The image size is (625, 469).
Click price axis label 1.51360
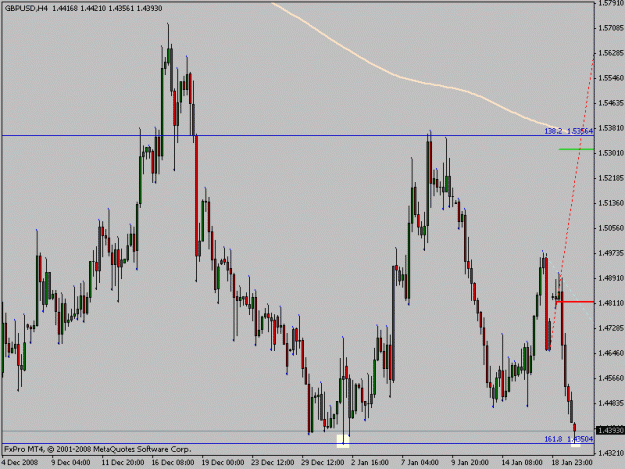[x=611, y=203]
